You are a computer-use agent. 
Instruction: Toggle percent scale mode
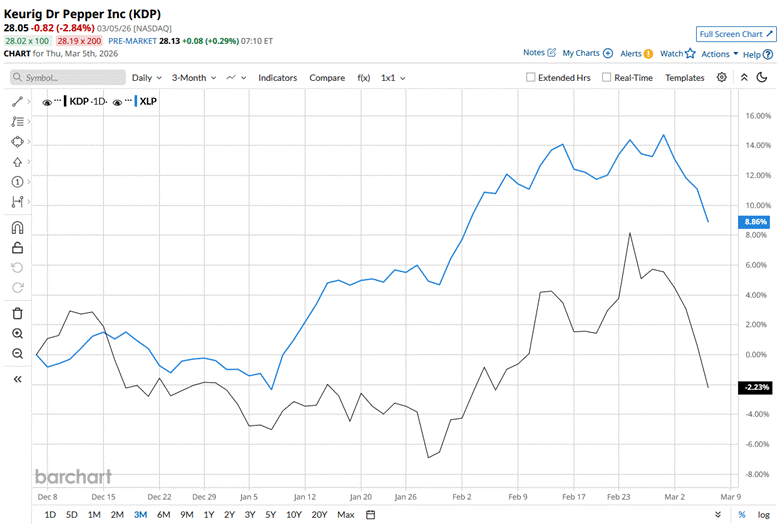(x=742, y=515)
